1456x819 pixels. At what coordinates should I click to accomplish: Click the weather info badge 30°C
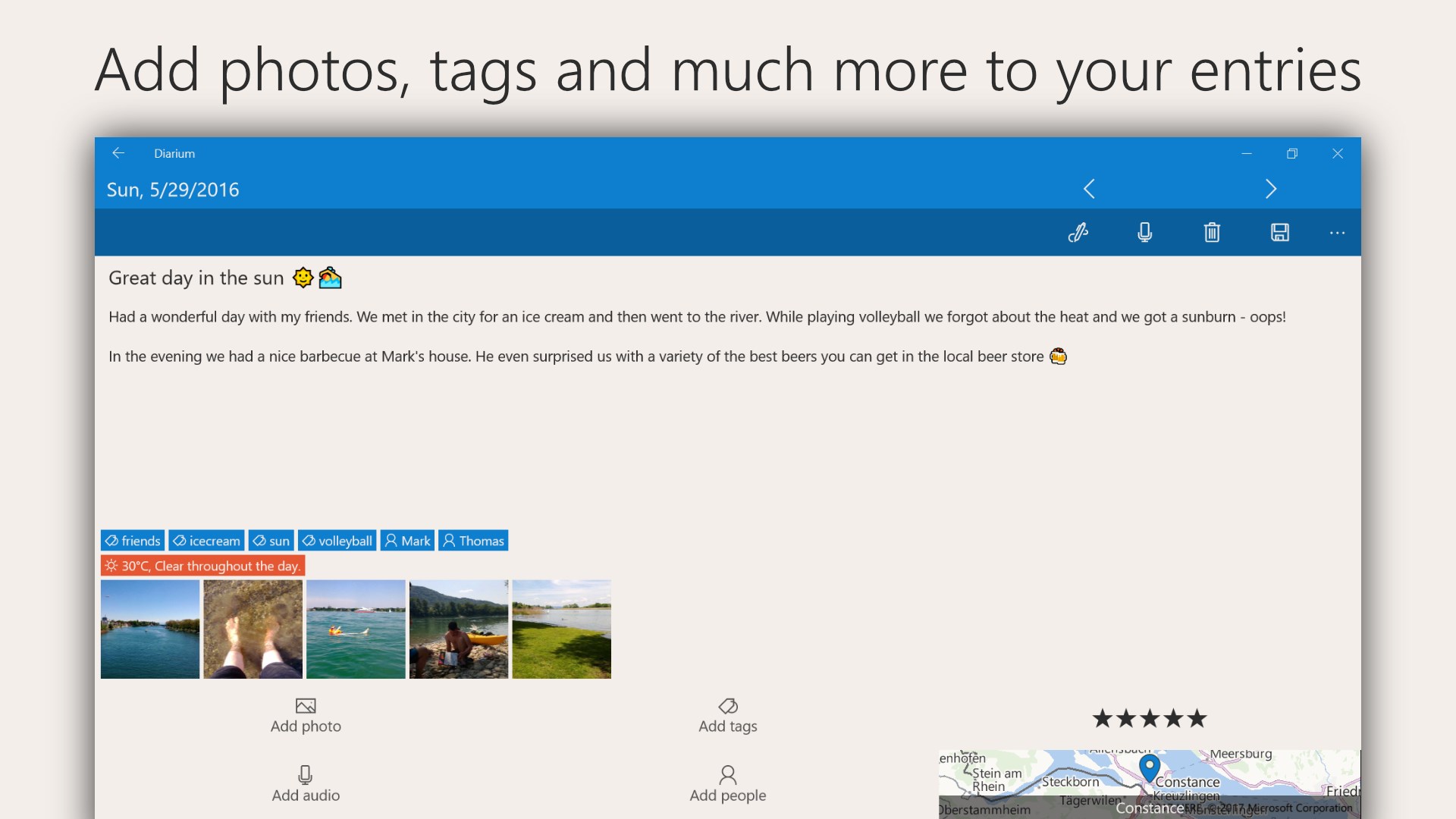point(202,566)
